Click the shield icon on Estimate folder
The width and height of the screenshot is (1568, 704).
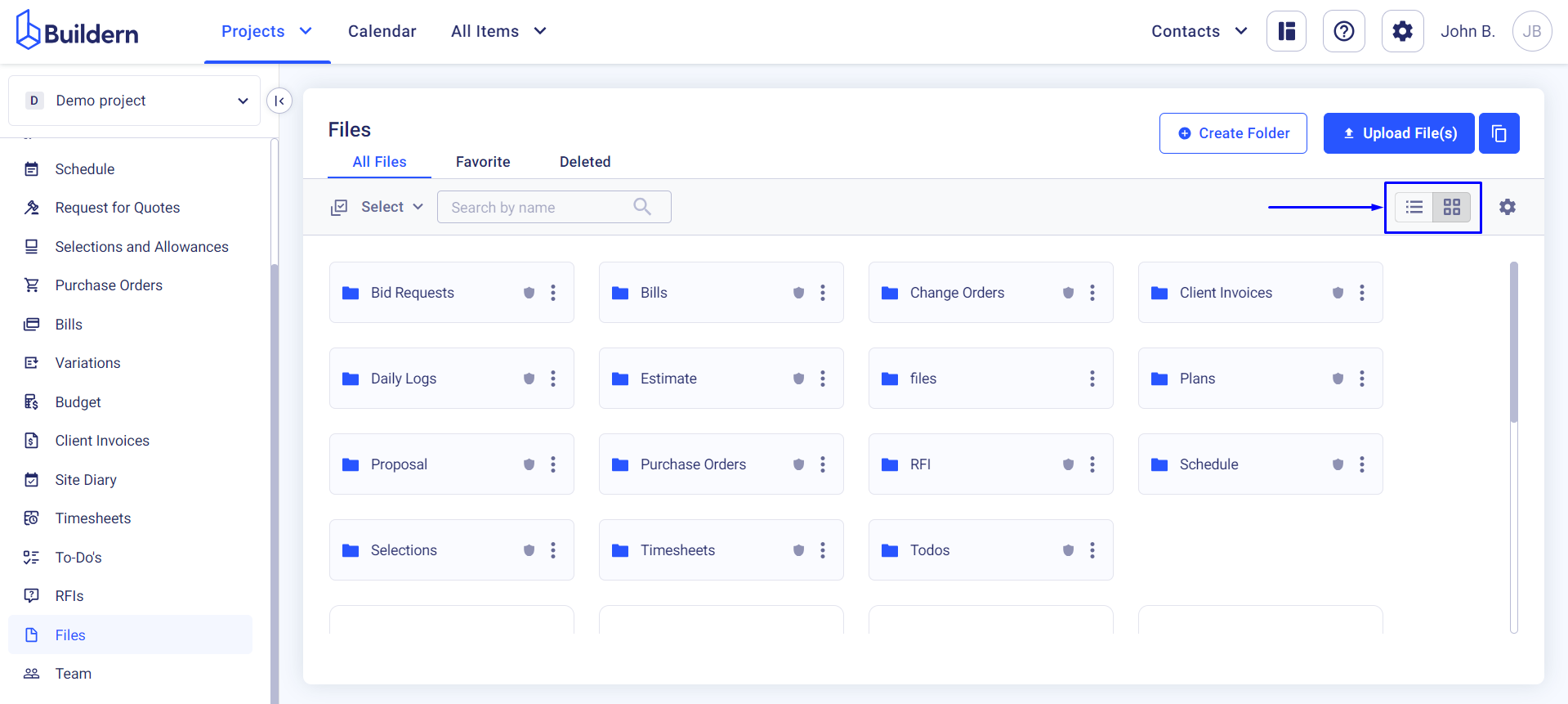pyautogui.click(x=799, y=379)
